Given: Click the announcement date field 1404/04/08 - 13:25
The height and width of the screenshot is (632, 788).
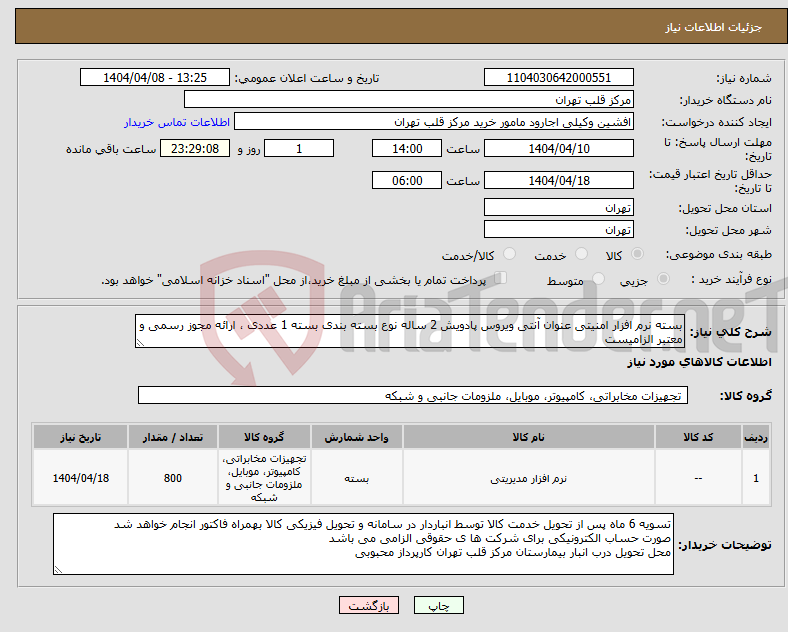Looking at the screenshot, I should pyautogui.click(x=155, y=77).
